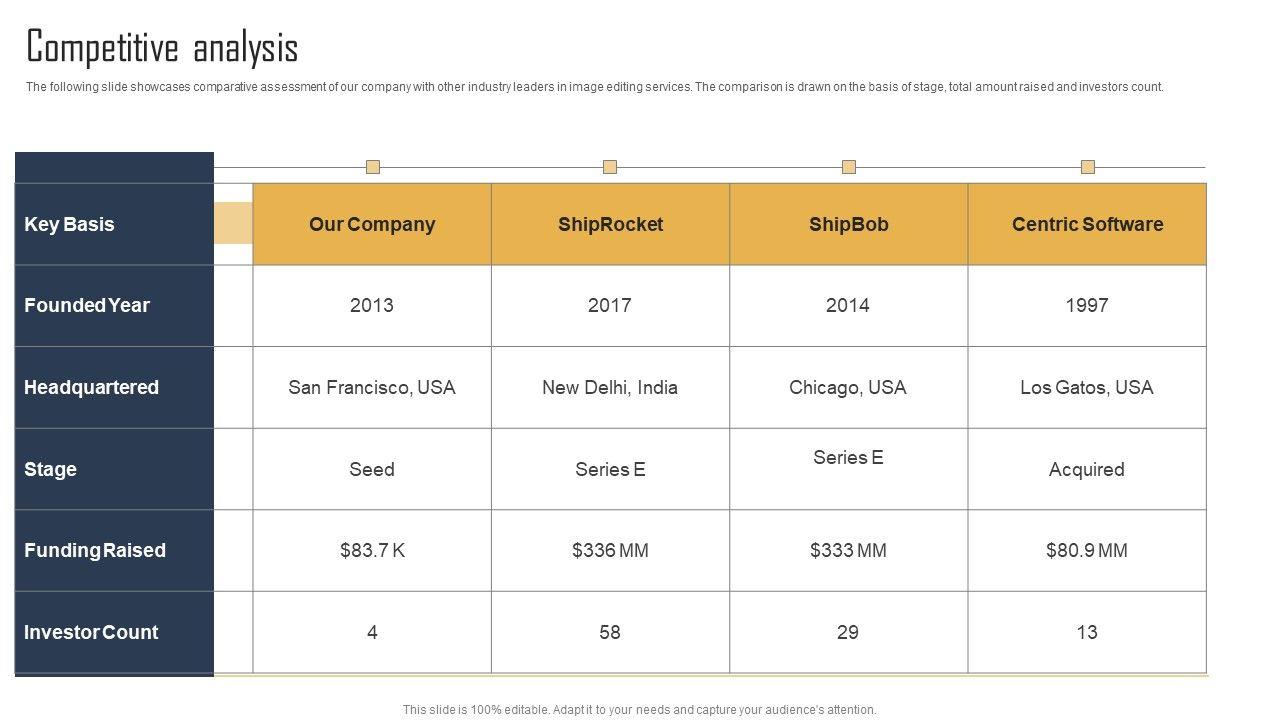1280x720 pixels.
Task: Select the Funding Raised row label
Action: (x=95, y=550)
